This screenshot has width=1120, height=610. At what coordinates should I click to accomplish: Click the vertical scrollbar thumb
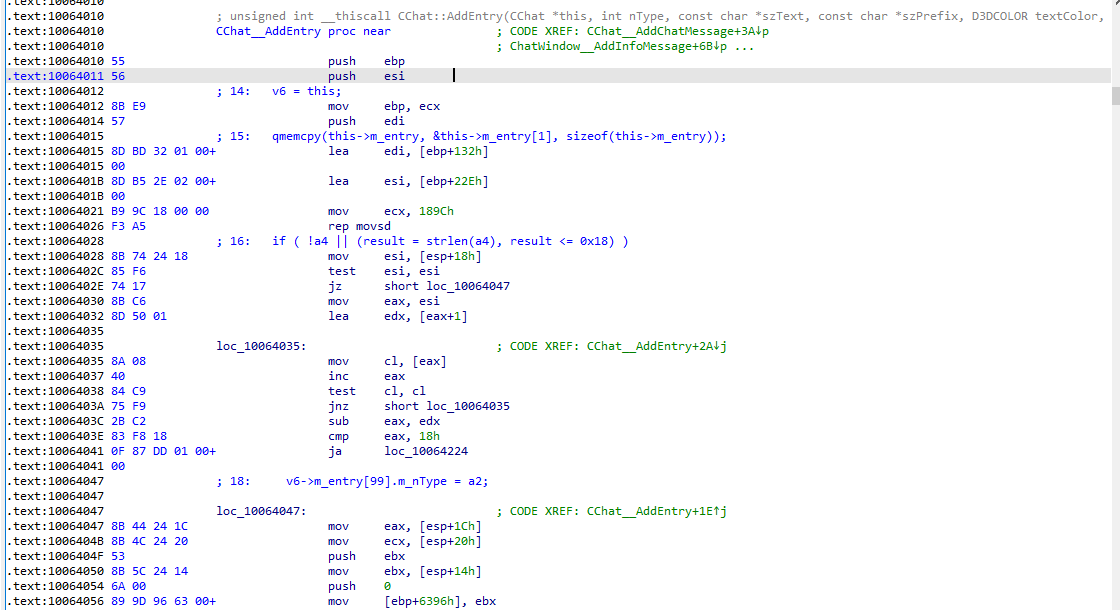coord(1115,95)
